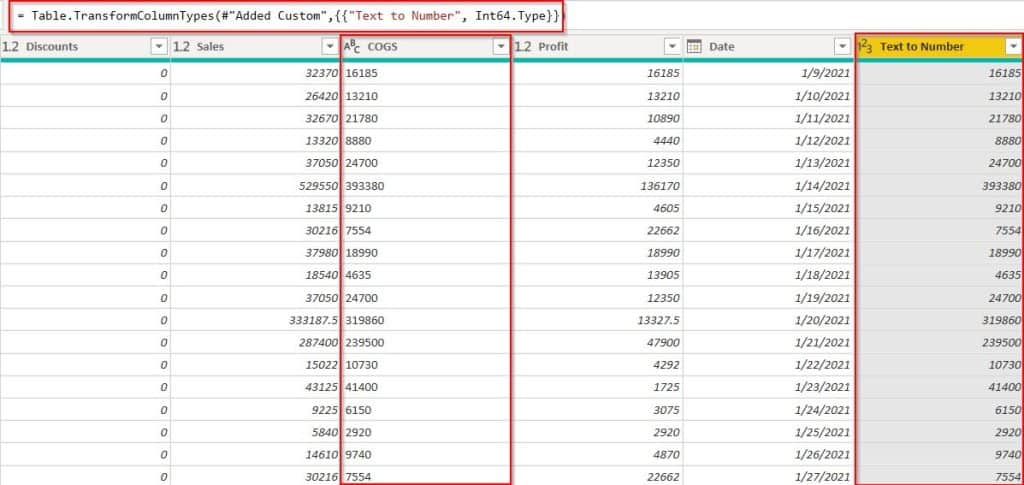Click Profit cell 4440
The height and width of the screenshot is (485, 1024).
pos(598,141)
